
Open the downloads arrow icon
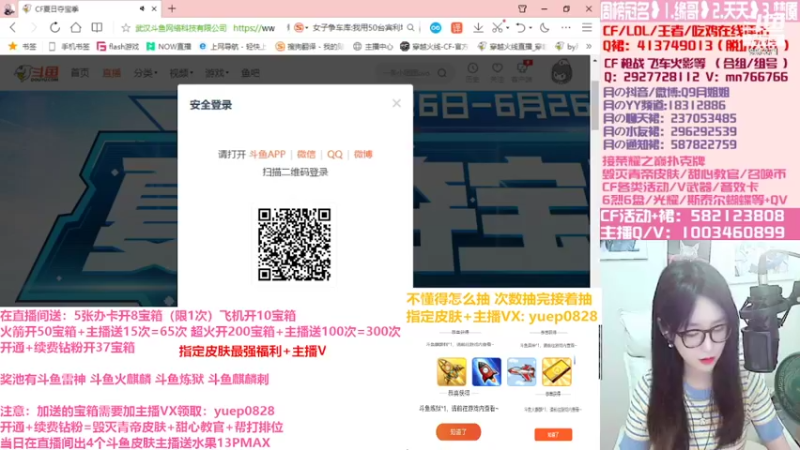tap(478, 28)
